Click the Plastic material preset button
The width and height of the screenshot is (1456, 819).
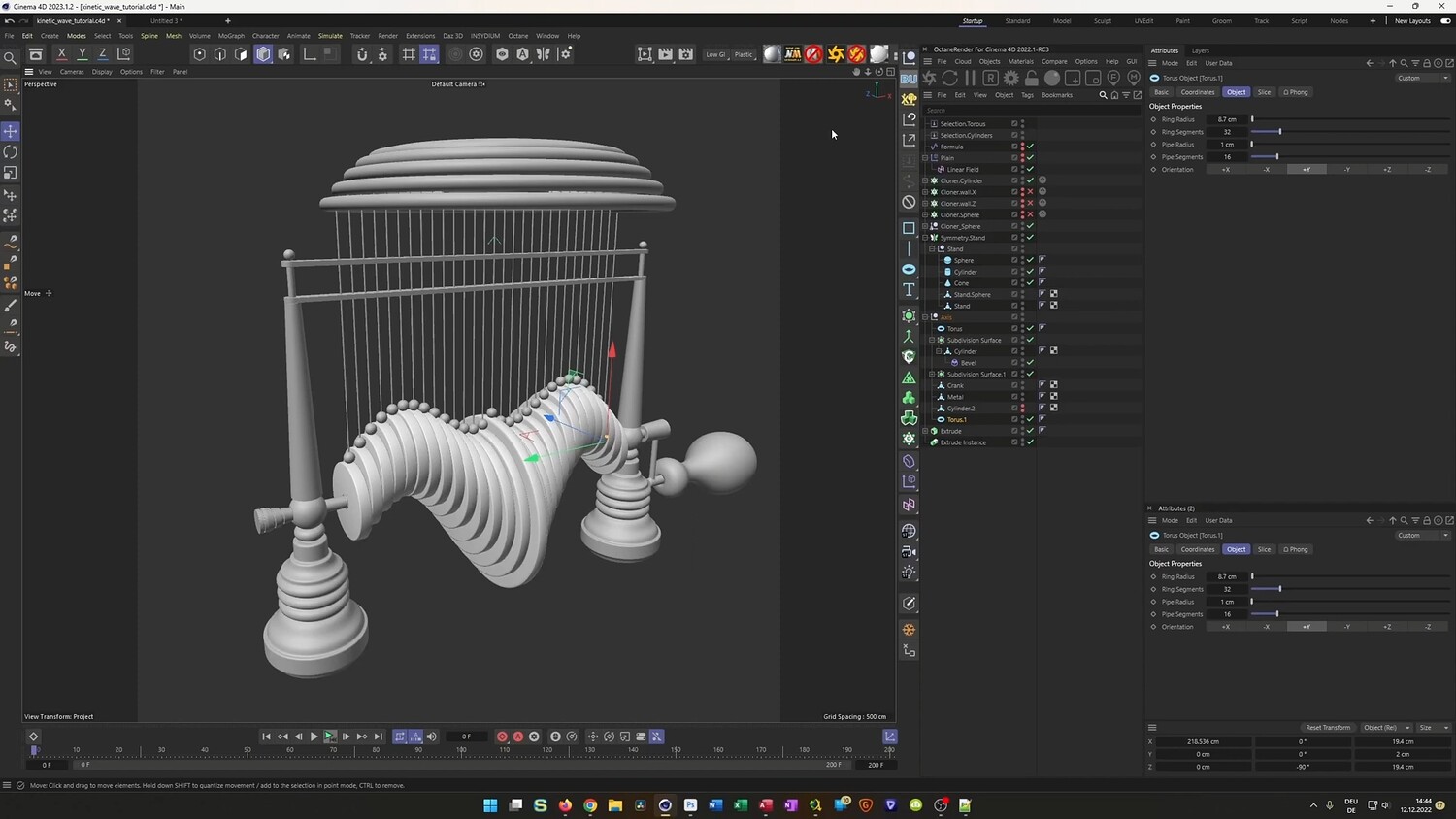coord(744,54)
